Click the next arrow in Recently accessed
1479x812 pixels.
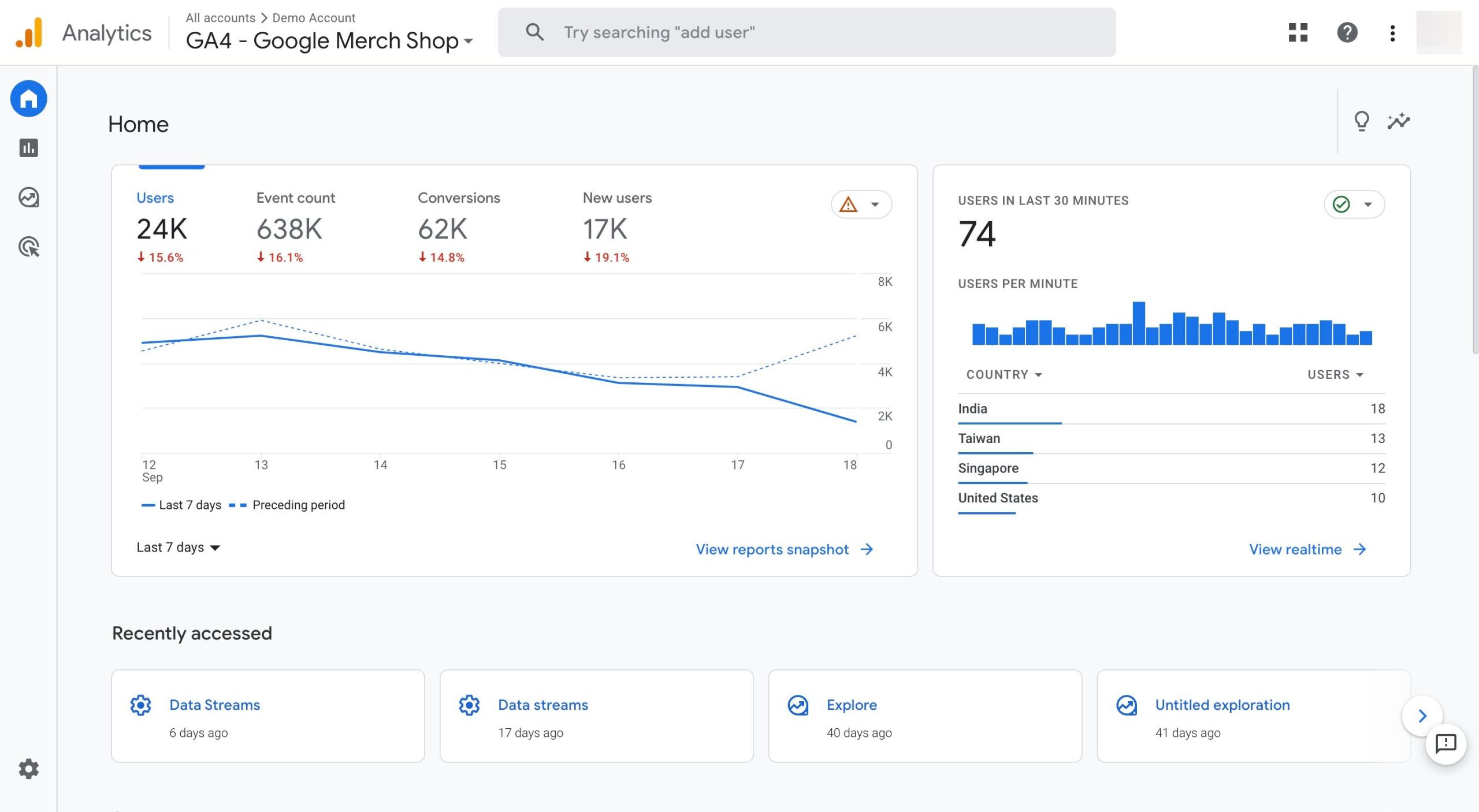point(1422,716)
